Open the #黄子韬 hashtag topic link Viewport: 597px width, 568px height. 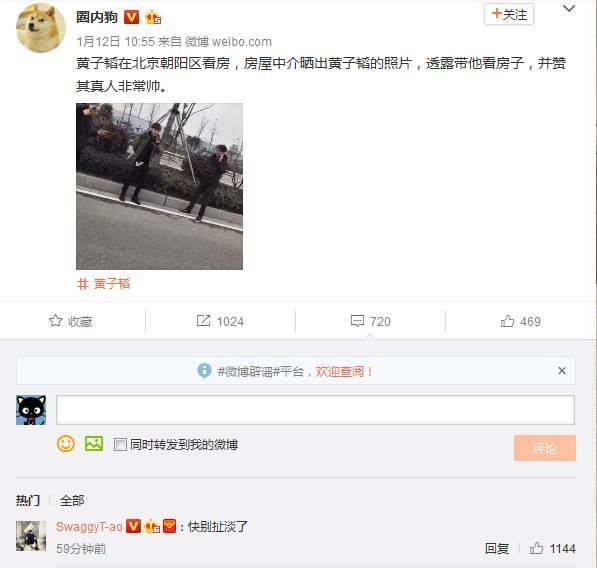[x=104, y=284]
